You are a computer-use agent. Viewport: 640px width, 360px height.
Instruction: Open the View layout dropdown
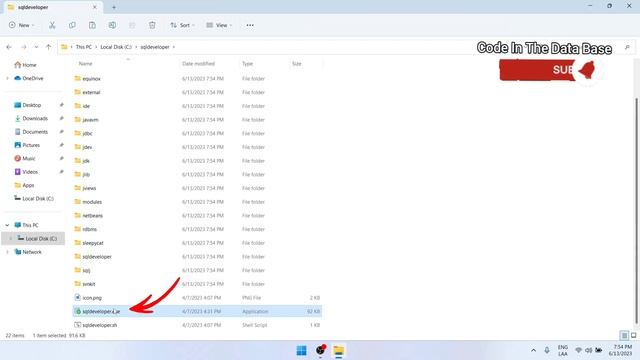point(219,25)
